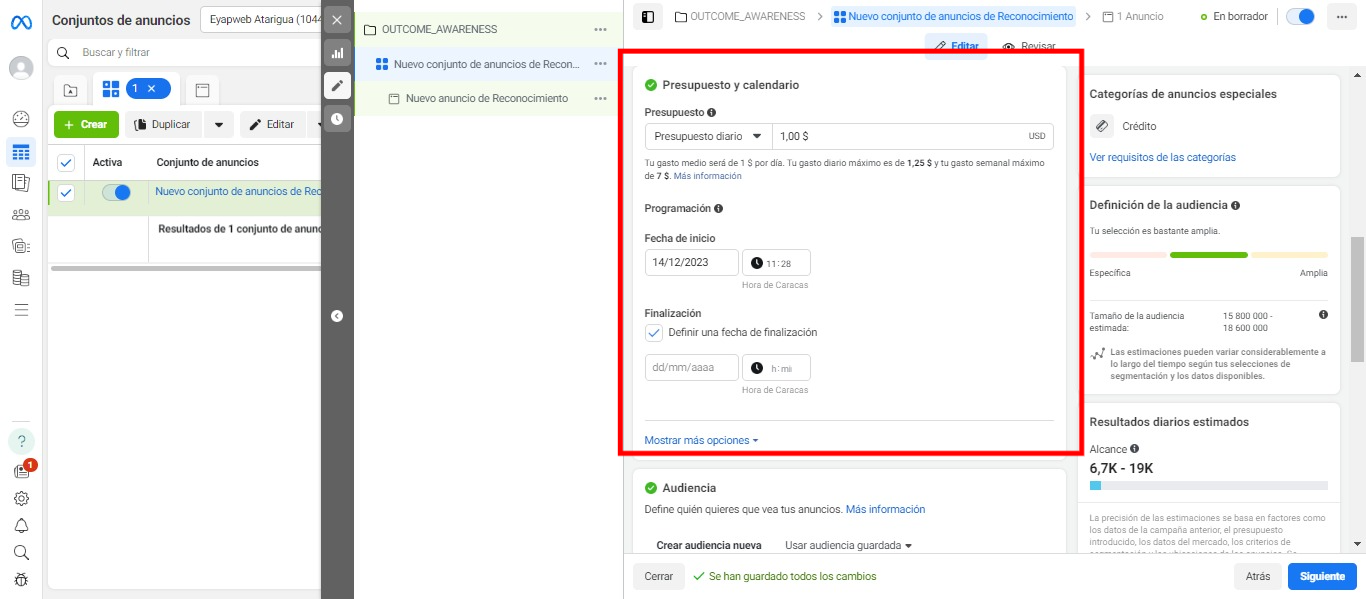Toggle the select-all checkbox in table header
The width and height of the screenshot is (1366, 599).
pyautogui.click(x=66, y=163)
